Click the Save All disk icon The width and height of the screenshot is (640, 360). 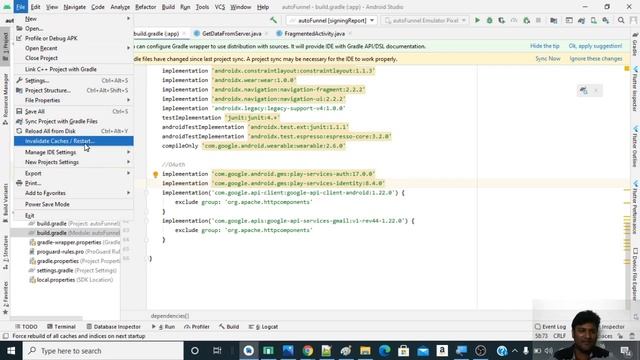[x=19, y=111]
